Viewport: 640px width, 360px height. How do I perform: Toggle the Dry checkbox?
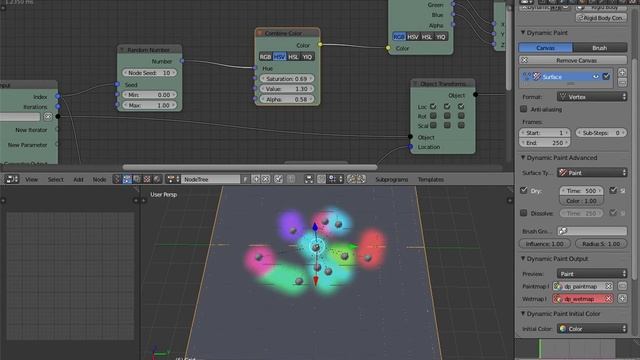click(x=524, y=190)
